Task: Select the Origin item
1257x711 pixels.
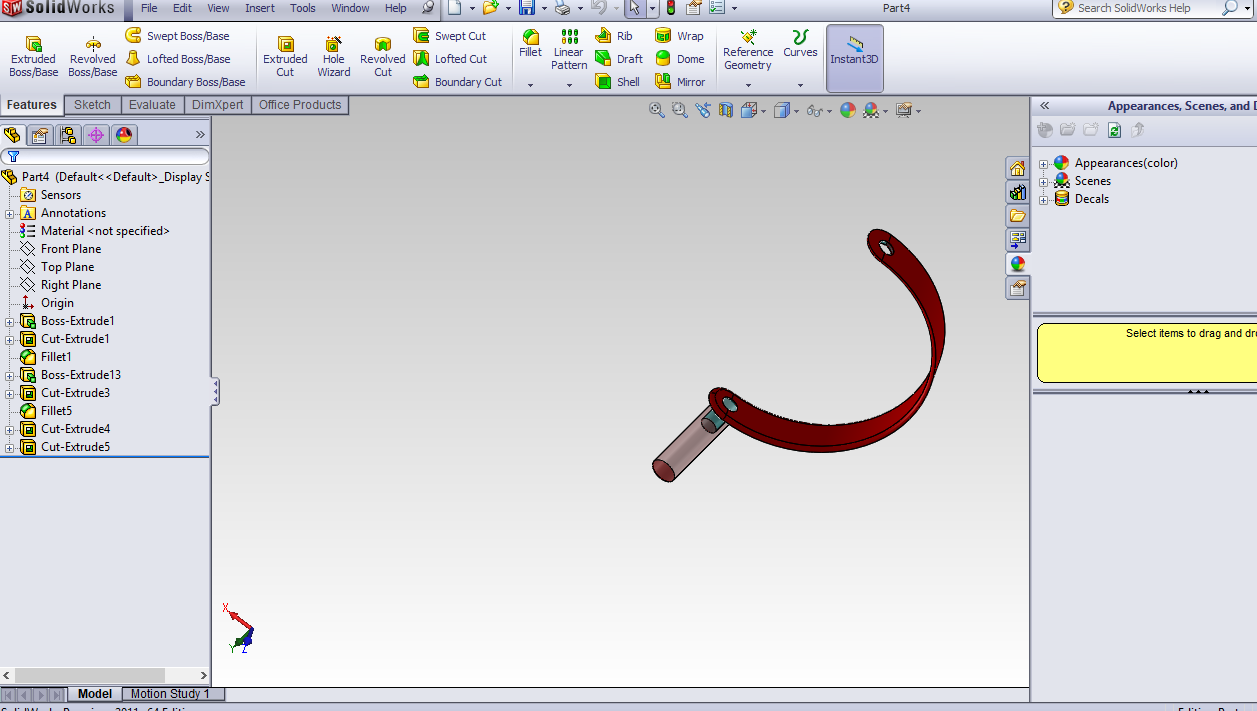Action: (x=57, y=303)
